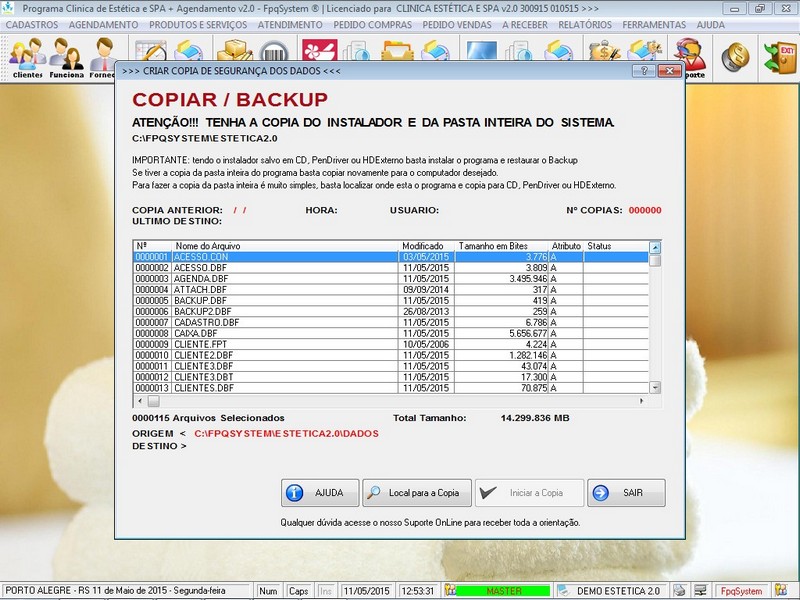The width and height of the screenshot is (800, 600).
Task: Click the green Exit door icon
Action: (780, 57)
